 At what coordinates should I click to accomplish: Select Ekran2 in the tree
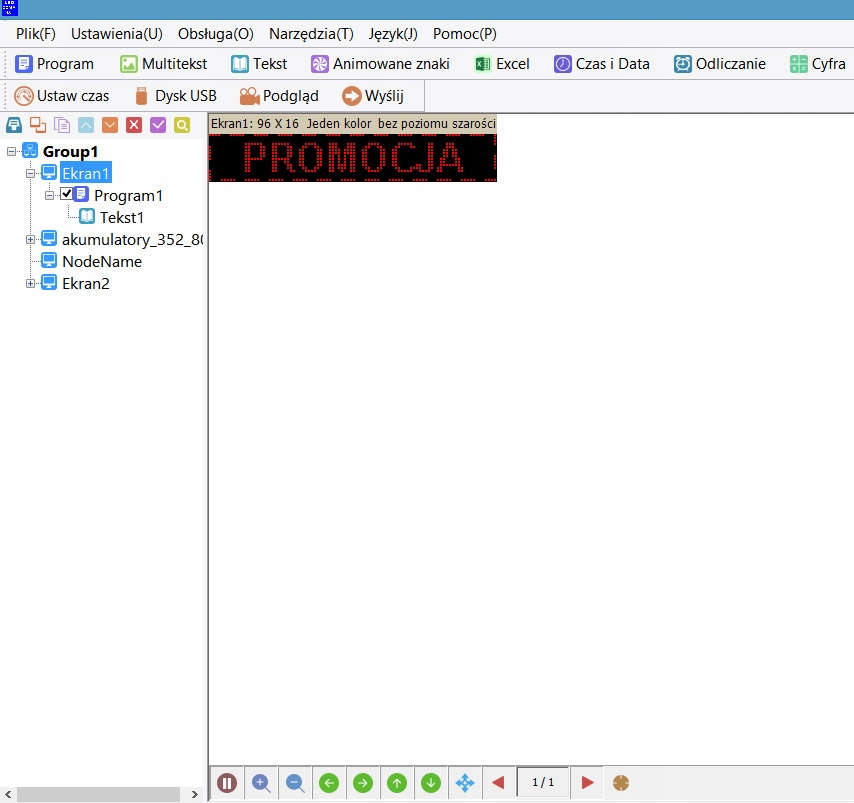point(86,283)
